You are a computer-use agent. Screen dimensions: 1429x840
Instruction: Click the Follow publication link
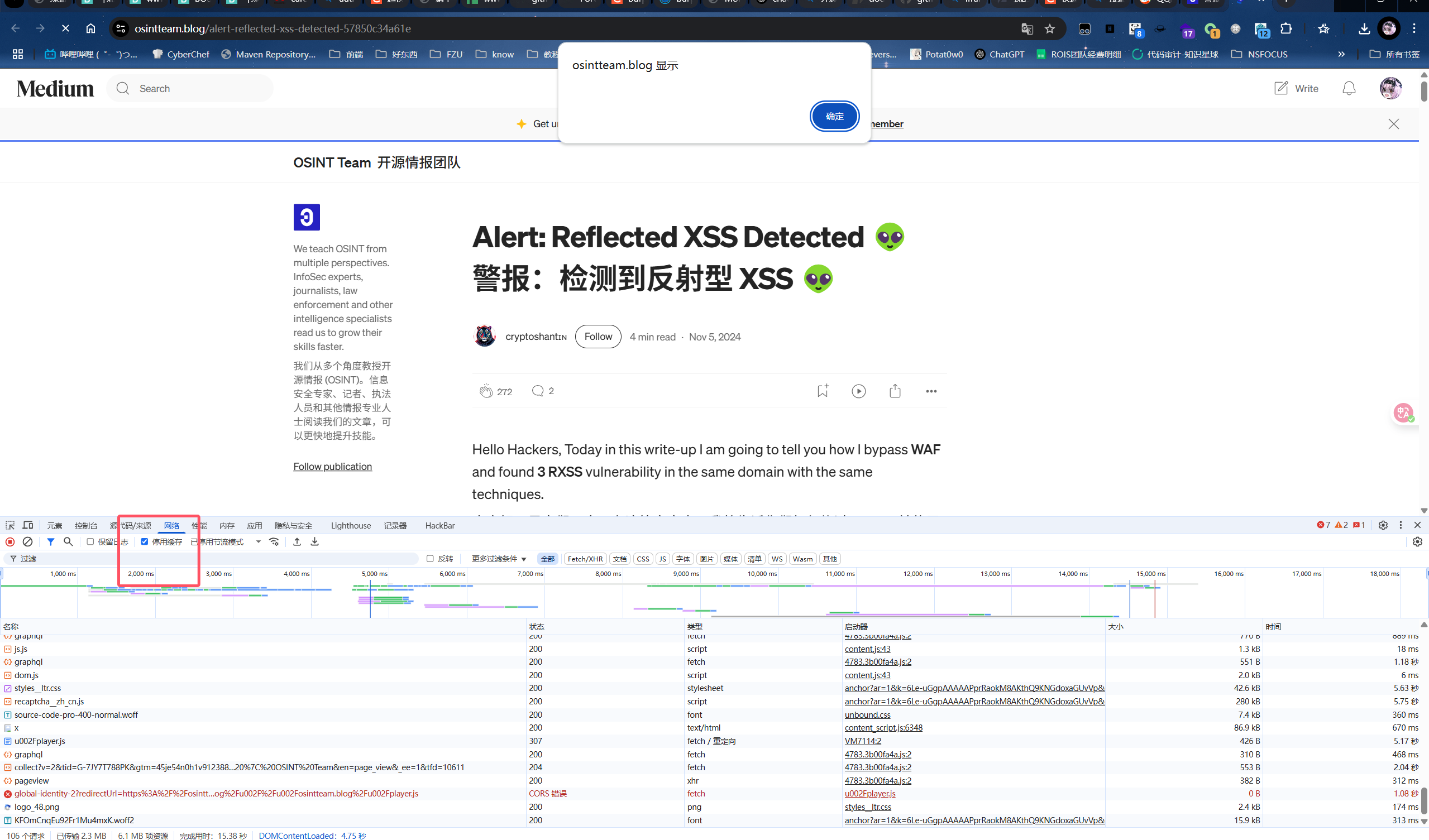[333, 467]
